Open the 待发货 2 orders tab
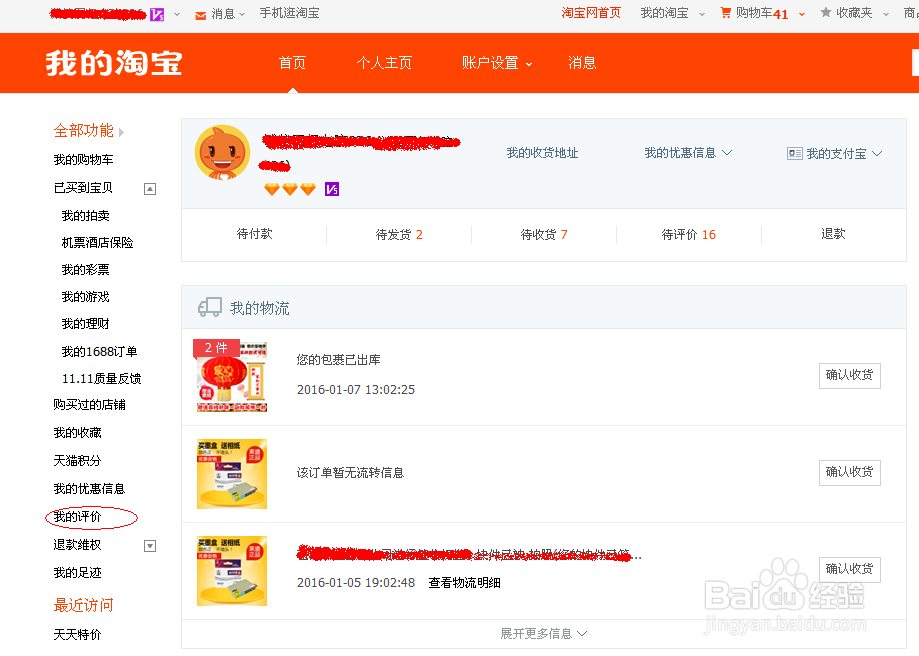The height and width of the screenshot is (656, 919). [399, 234]
